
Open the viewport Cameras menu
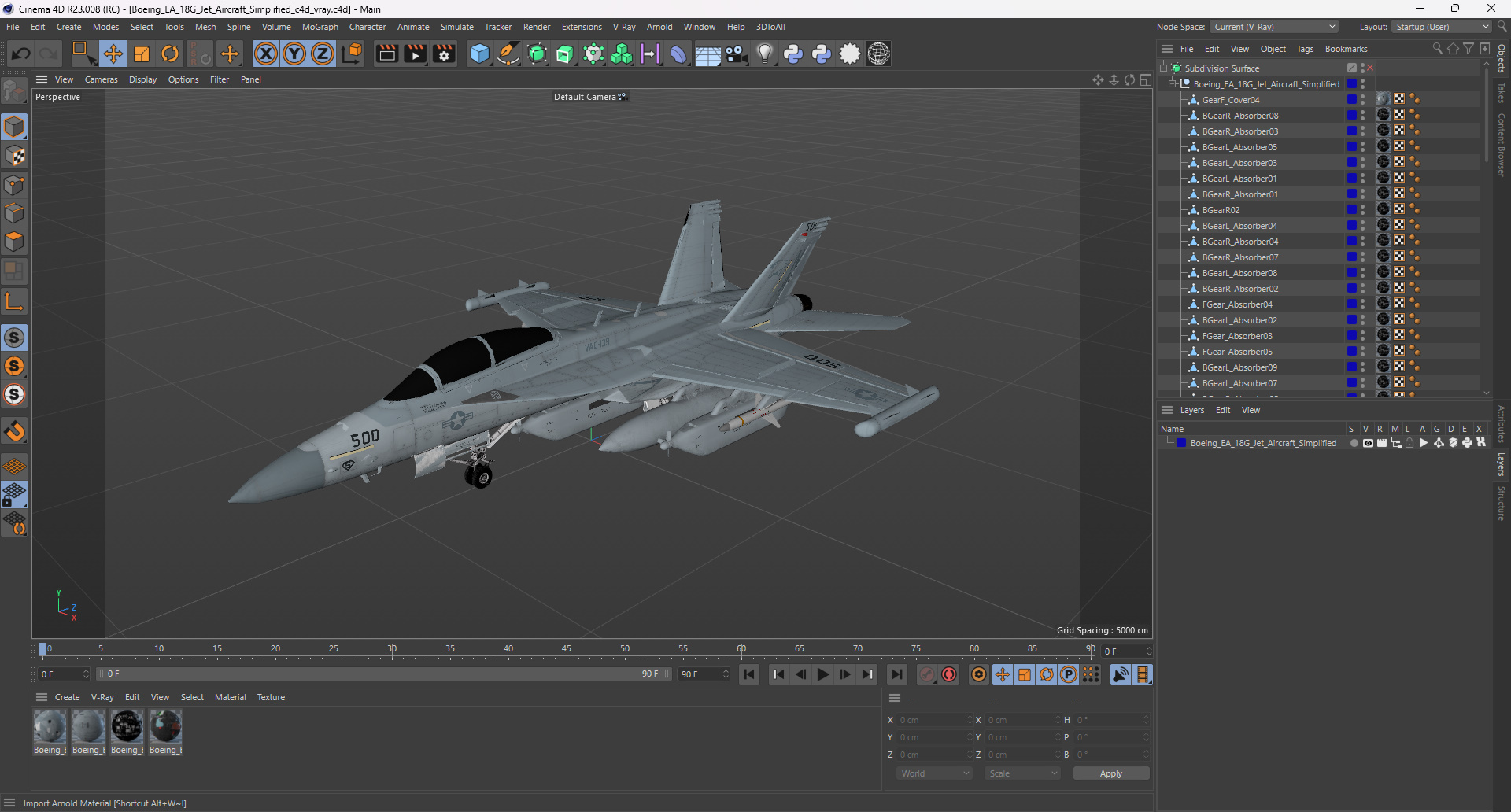click(101, 79)
